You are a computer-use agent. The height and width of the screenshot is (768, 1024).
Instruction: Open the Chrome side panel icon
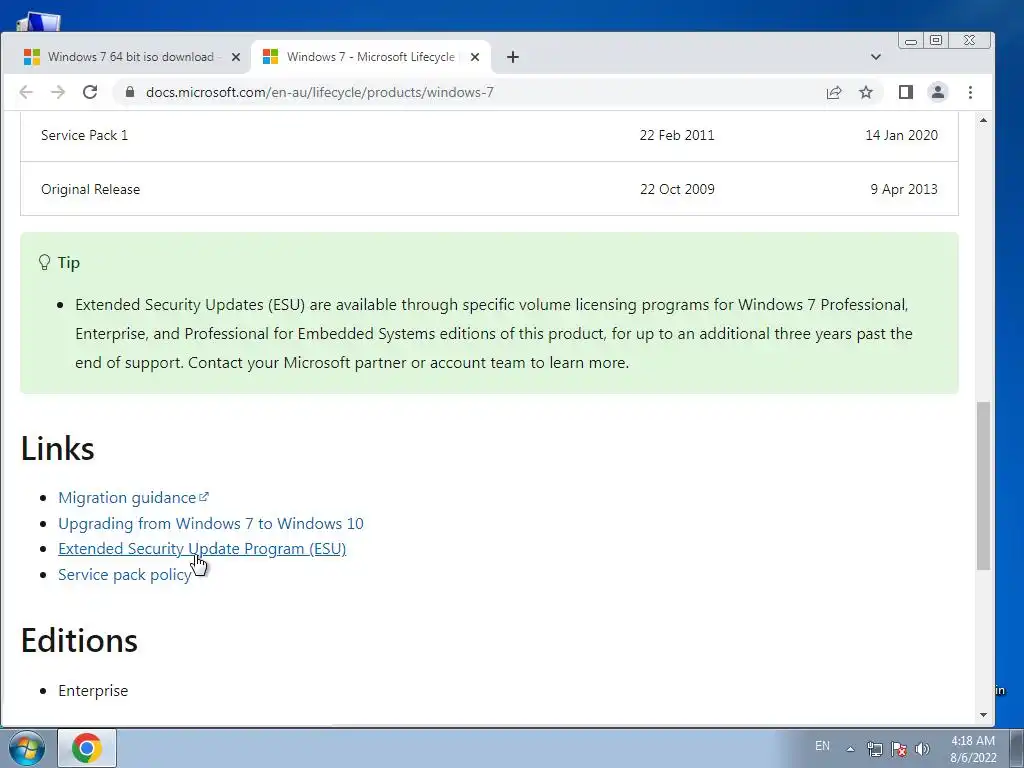(906, 92)
